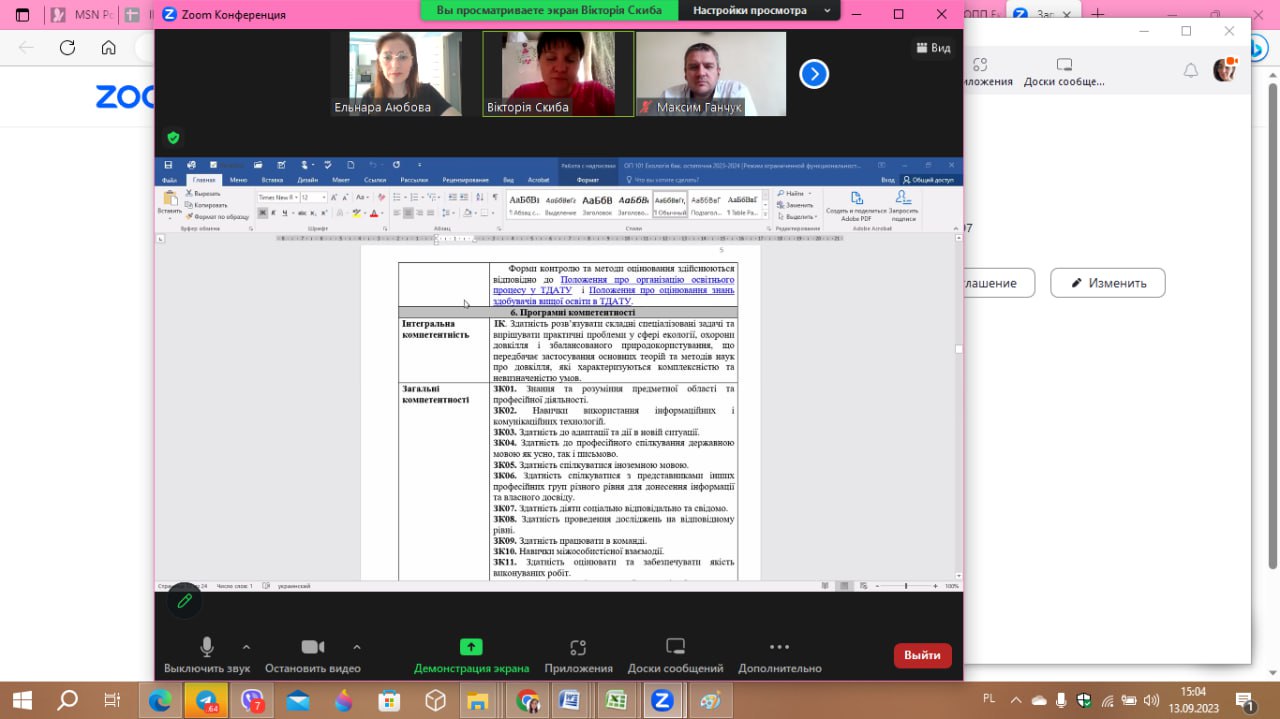Toggle center alignment in Word ribbon
1280x719 pixels.
coord(408,213)
